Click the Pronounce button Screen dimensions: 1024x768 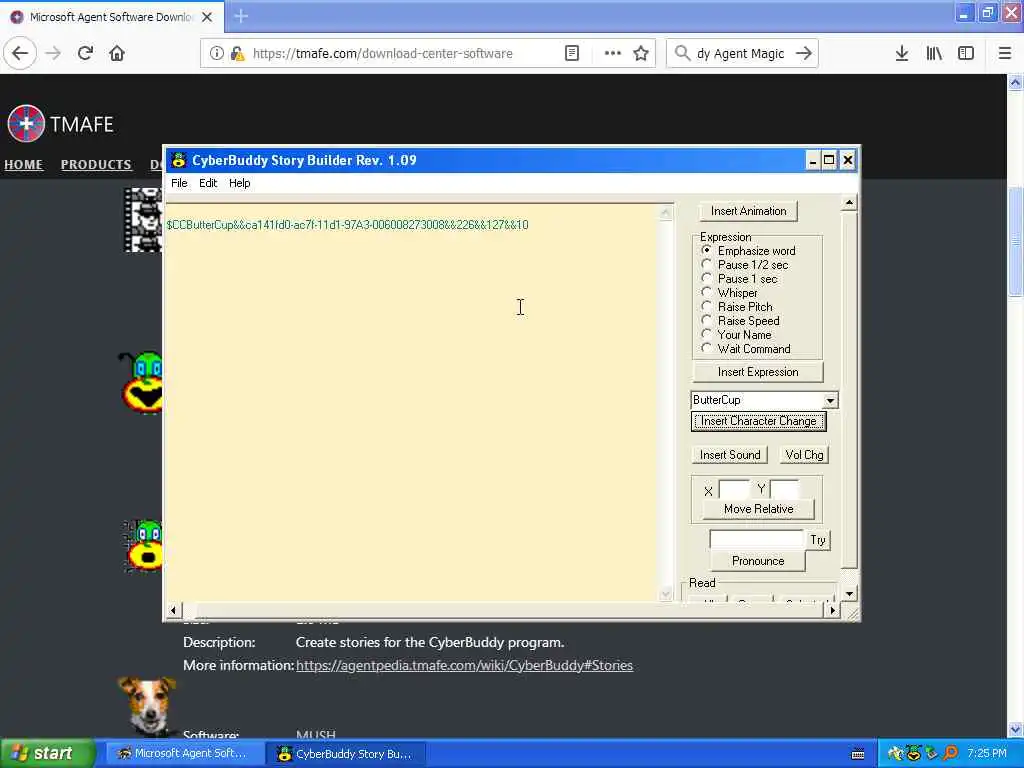(758, 561)
